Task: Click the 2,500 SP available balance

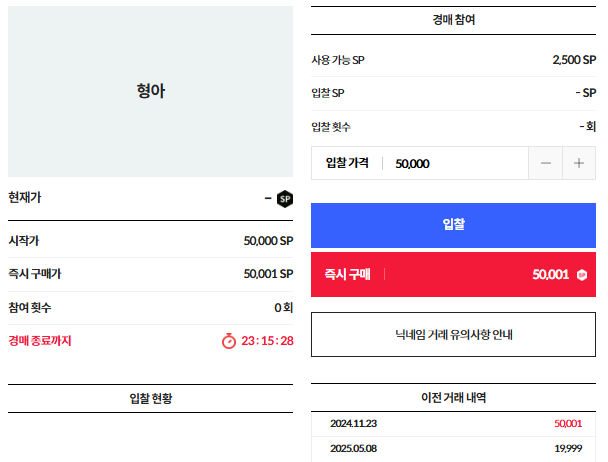Action: [573, 60]
